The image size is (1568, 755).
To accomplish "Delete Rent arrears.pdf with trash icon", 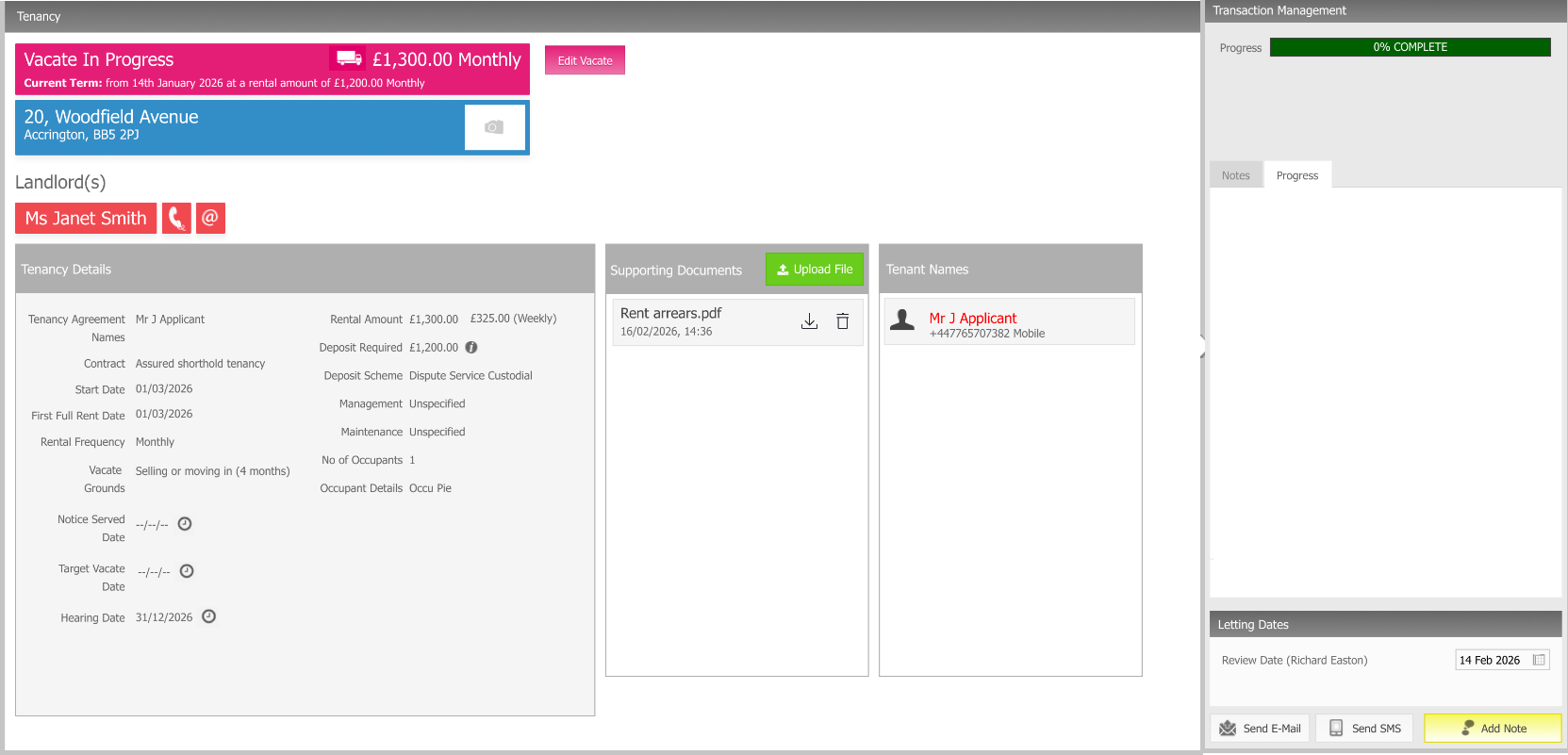I will point(843,321).
